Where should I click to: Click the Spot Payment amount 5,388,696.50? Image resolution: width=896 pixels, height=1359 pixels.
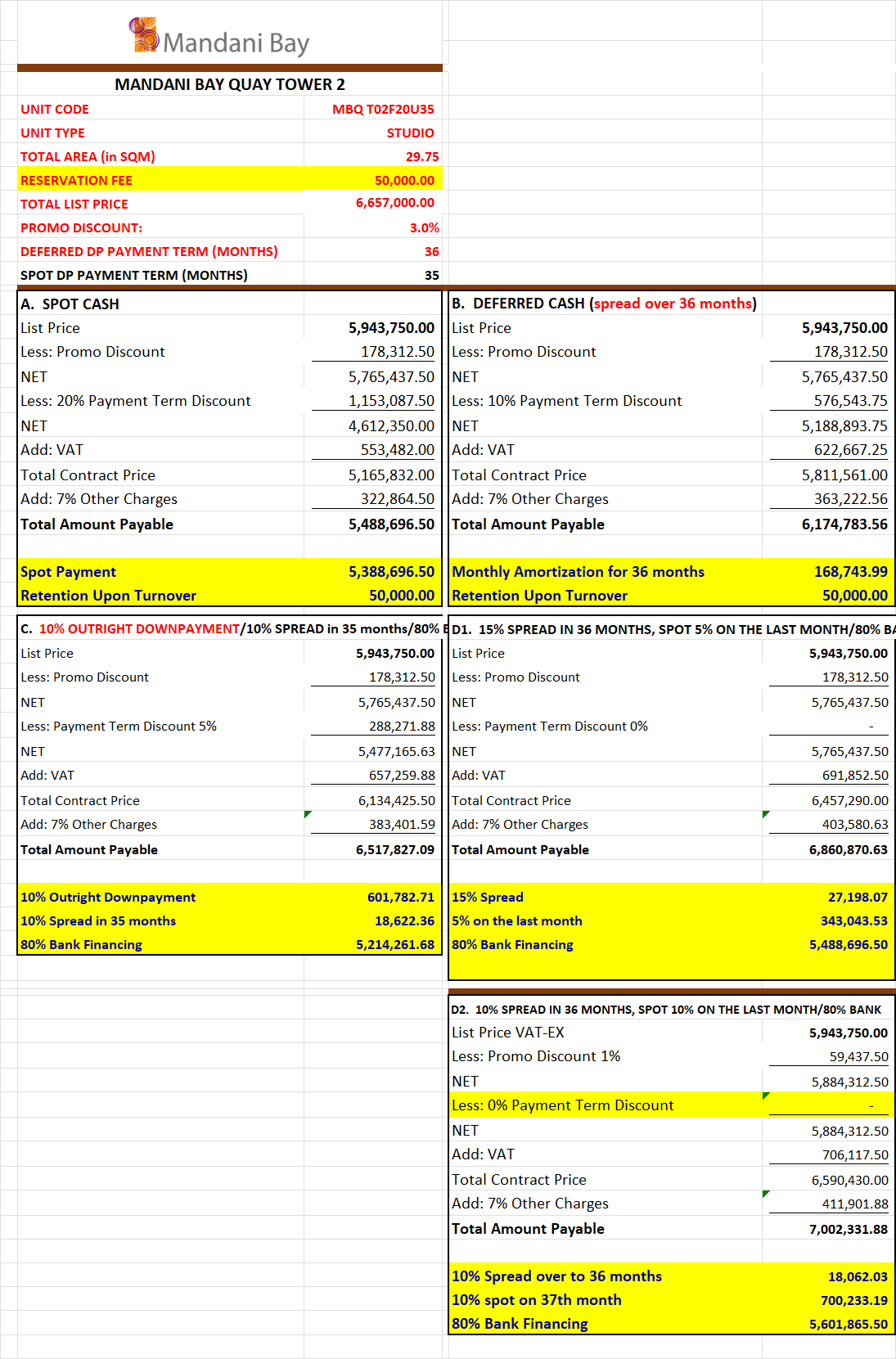(391, 572)
